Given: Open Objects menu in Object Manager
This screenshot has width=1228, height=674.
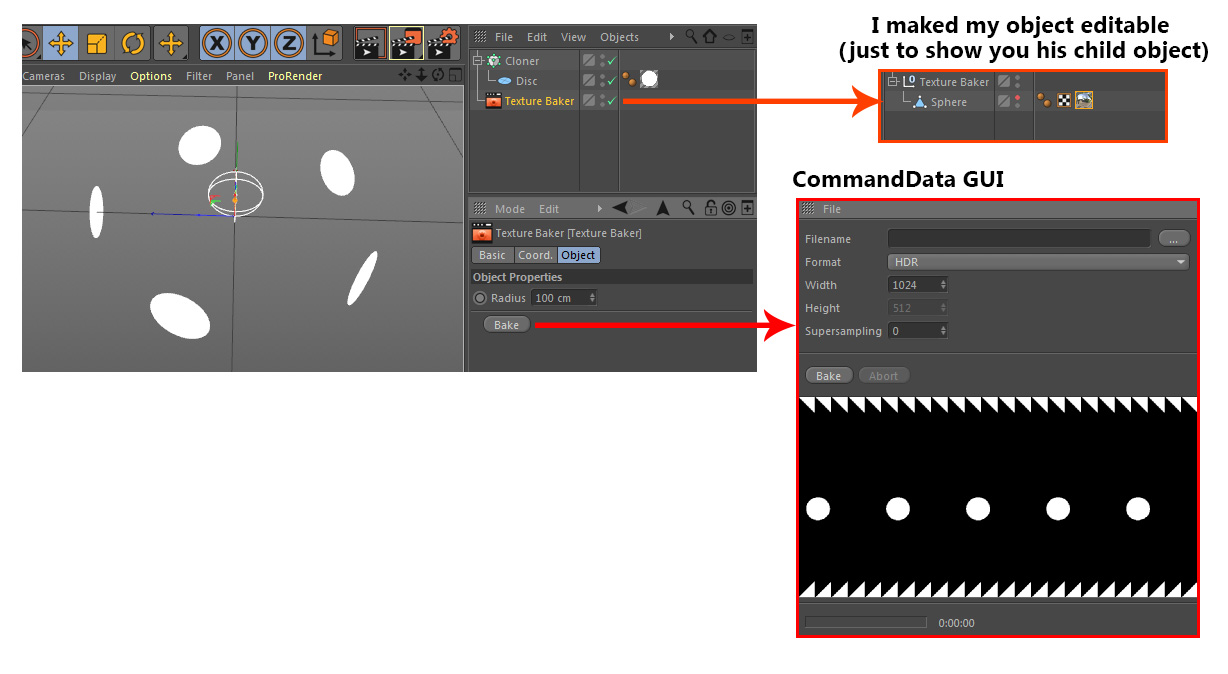Looking at the screenshot, I should [619, 37].
